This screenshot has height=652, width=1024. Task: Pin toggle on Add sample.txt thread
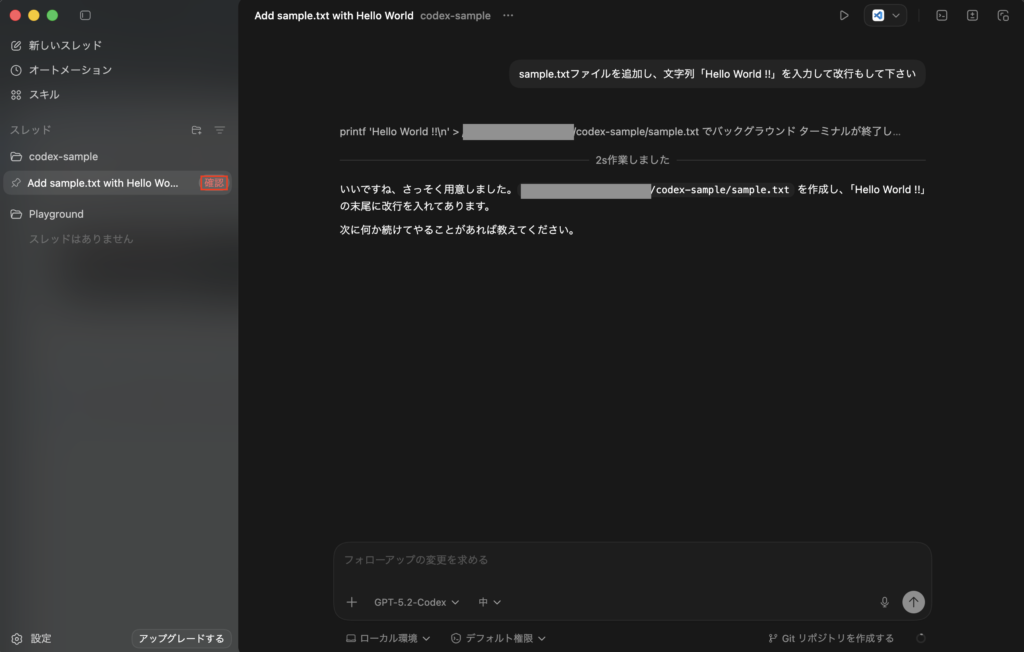tap(16, 183)
